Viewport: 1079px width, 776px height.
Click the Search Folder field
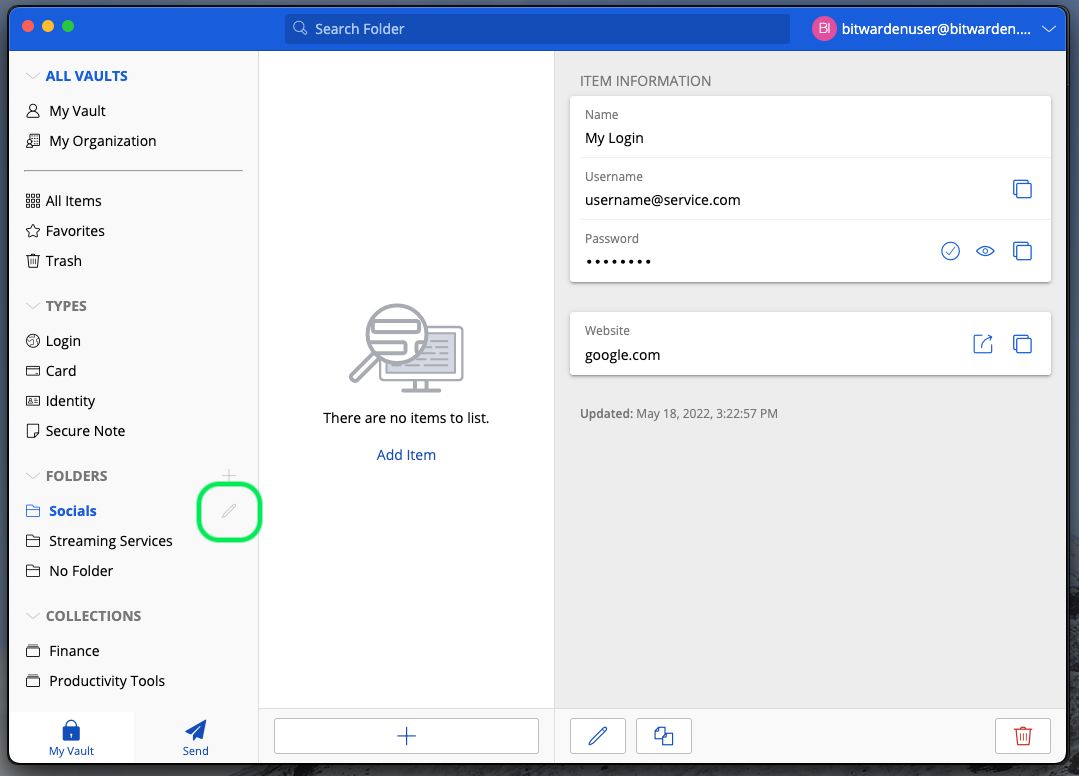[537, 29]
